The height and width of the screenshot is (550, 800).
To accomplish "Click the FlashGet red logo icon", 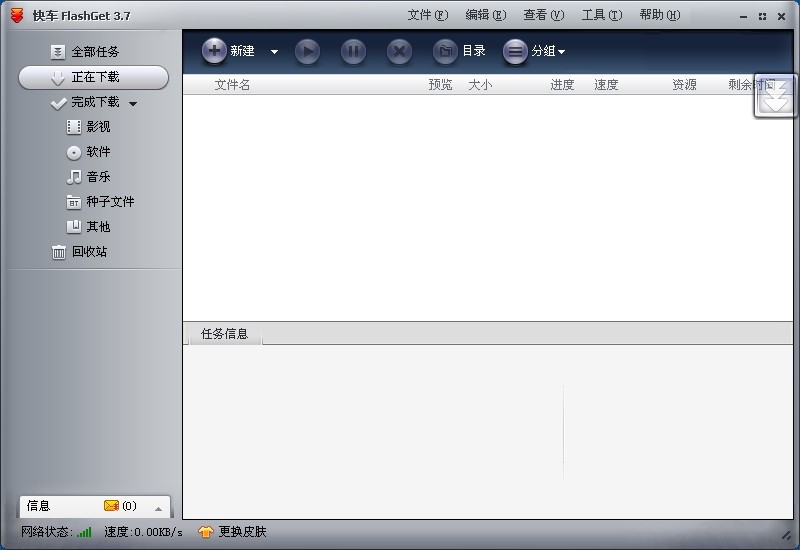I will pyautogui.click(x=17, y=15).
